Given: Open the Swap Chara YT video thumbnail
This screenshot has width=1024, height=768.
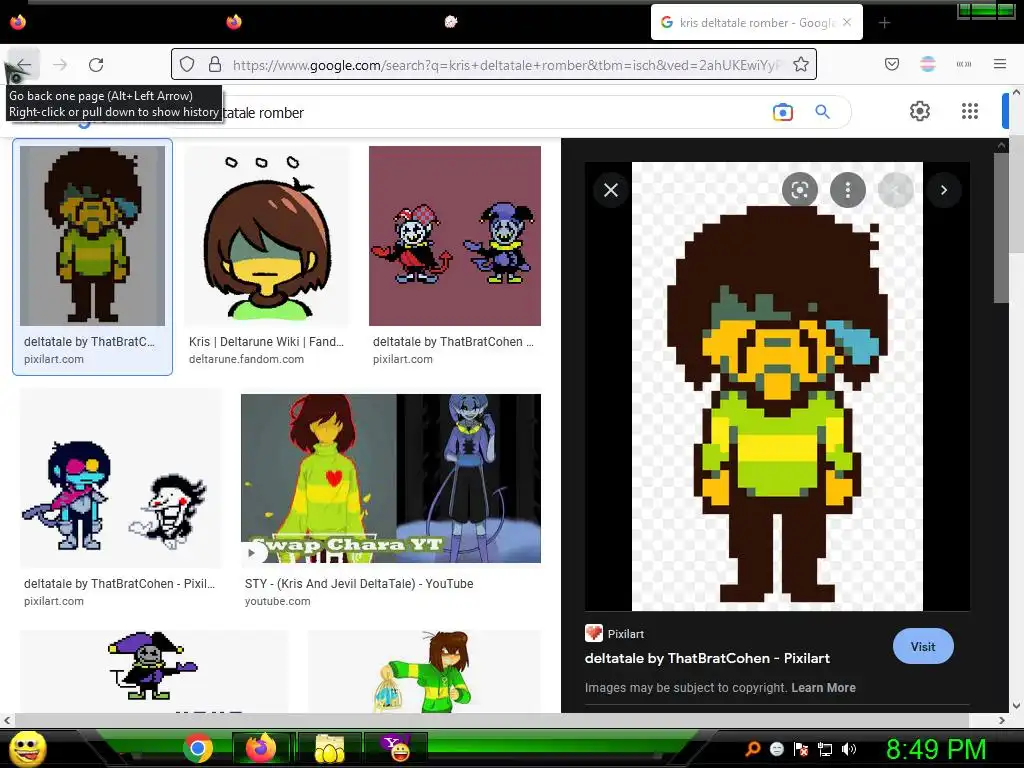Looking at the screenshot, I should click(391, 478).
